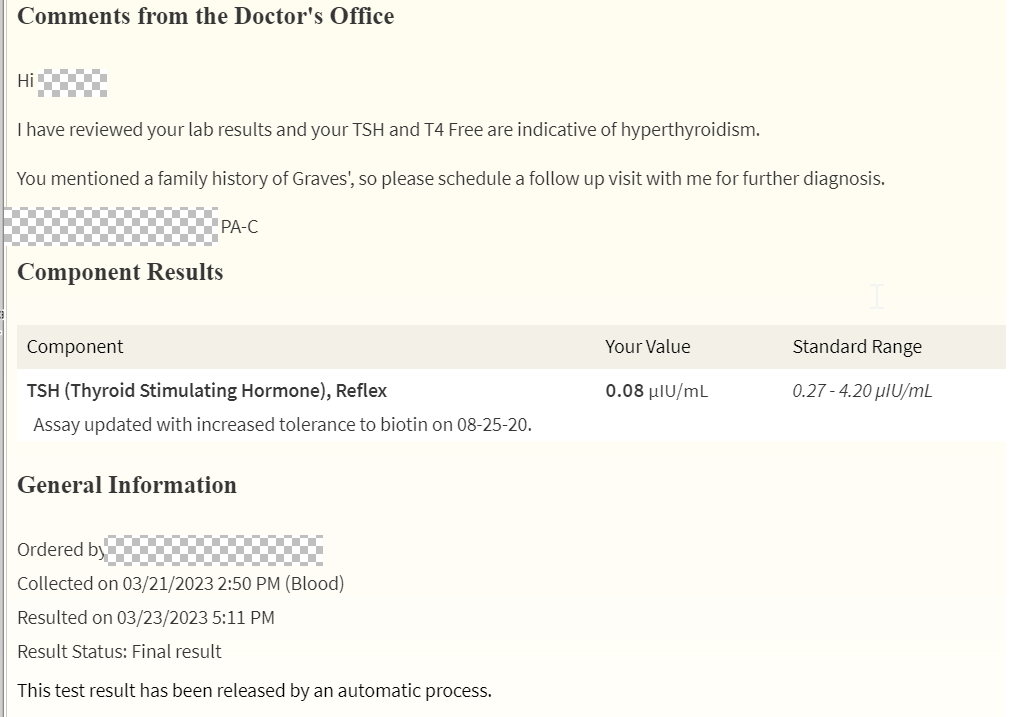Click the redacted Ordered by provider name
1009x717 pixels.
tap(214, 550)
